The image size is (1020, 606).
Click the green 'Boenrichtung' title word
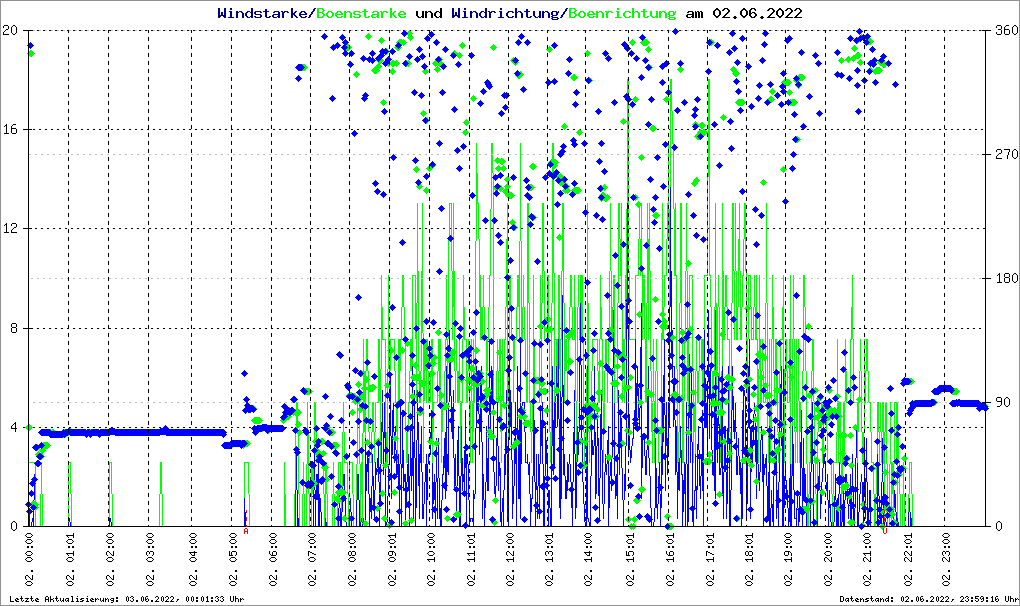tap(622, 13)
